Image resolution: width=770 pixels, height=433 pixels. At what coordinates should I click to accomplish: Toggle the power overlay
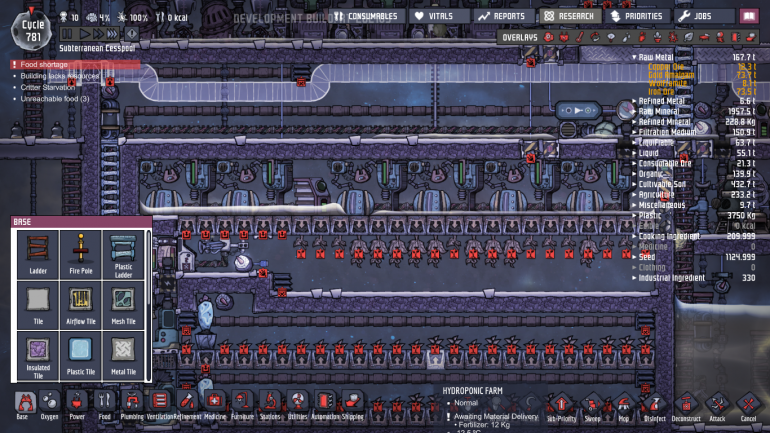tap(564, 37)
